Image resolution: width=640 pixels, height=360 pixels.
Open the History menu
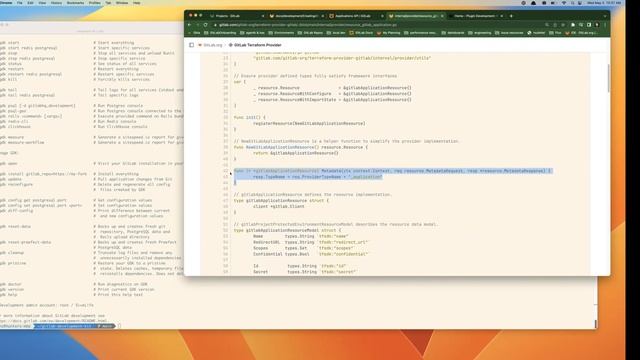coord(56,3)
